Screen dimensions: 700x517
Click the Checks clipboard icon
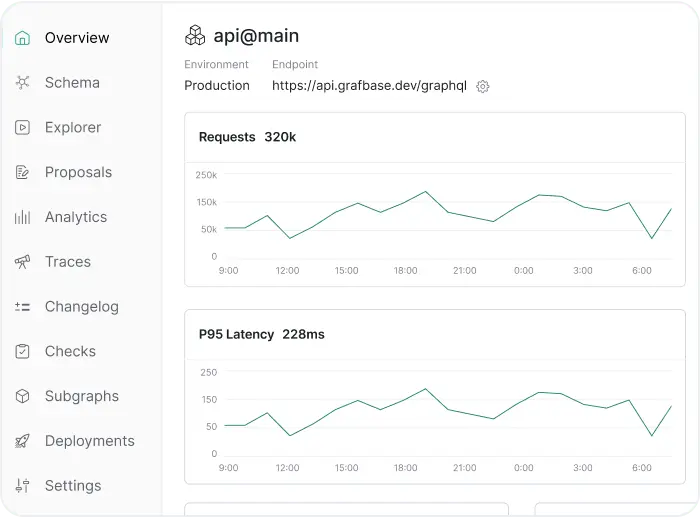point(22,351)
